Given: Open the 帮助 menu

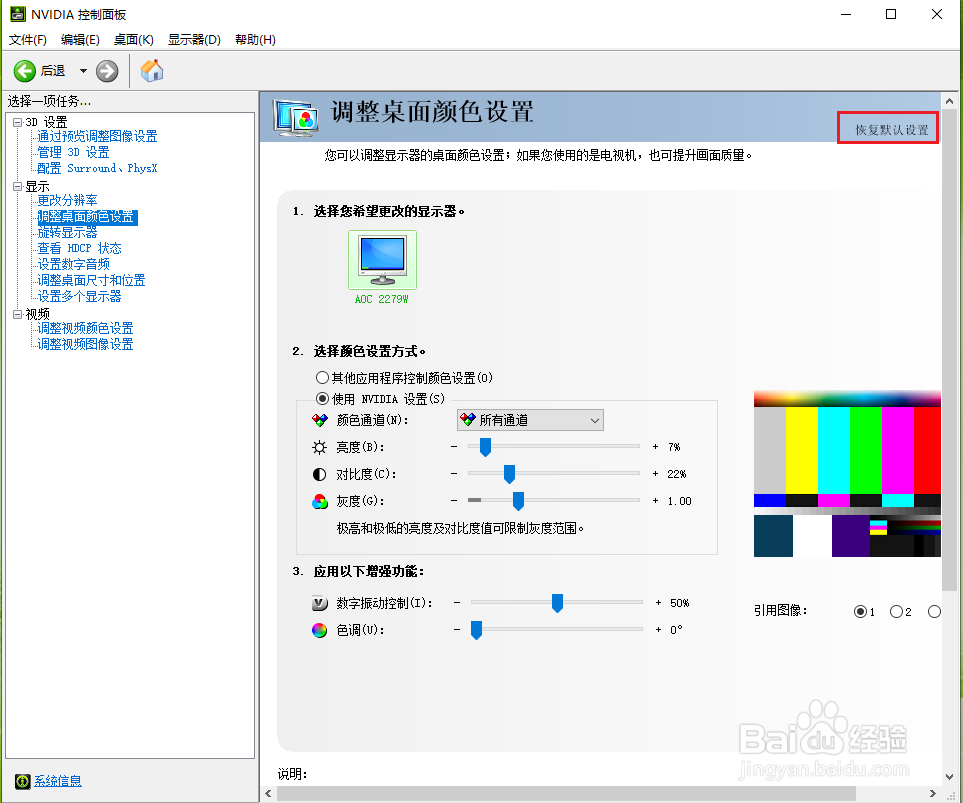Looking at the screenshot, I should [x=255, y=39].
